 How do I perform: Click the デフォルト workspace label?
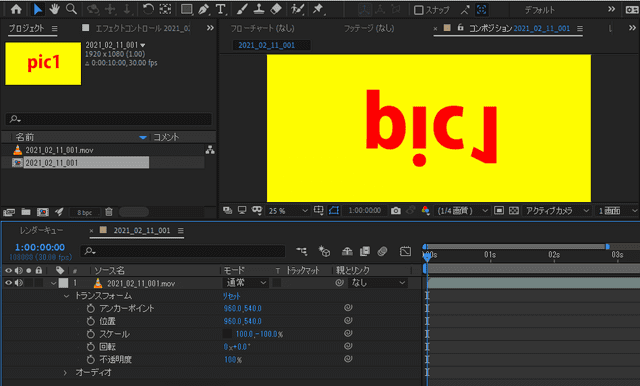pos(540,10)
